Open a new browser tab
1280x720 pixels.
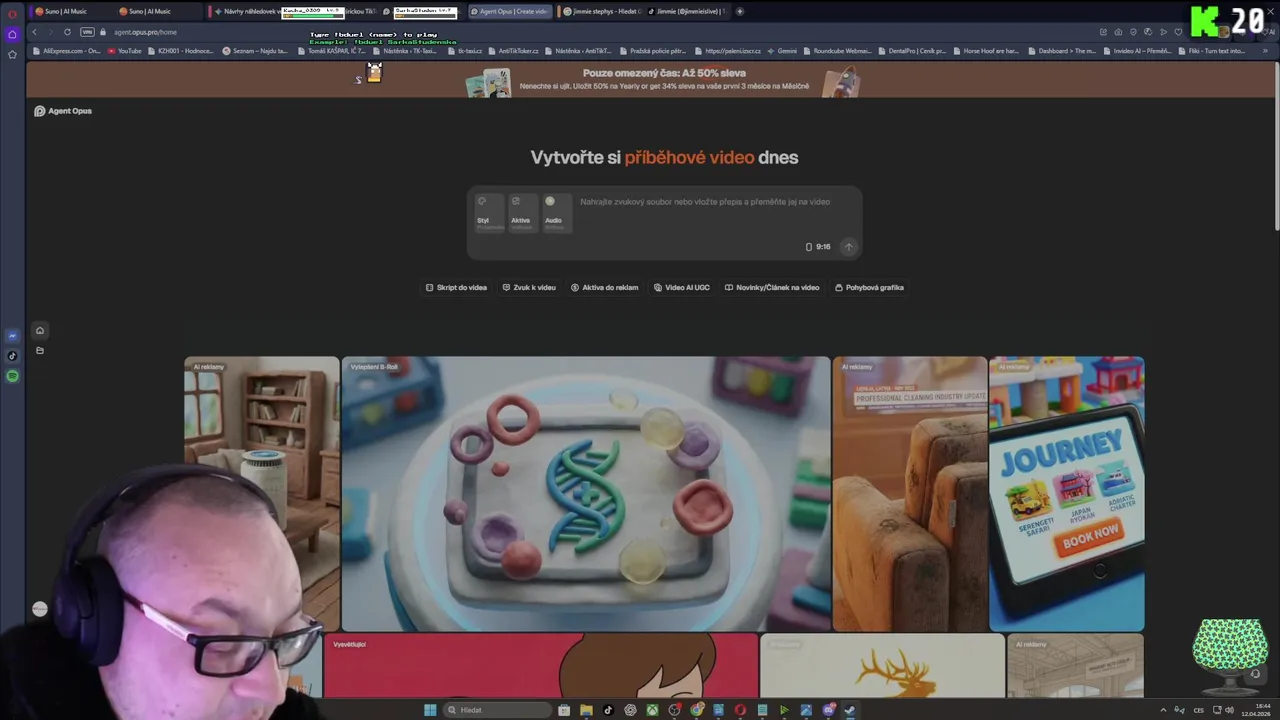click(x=740, y=11)
